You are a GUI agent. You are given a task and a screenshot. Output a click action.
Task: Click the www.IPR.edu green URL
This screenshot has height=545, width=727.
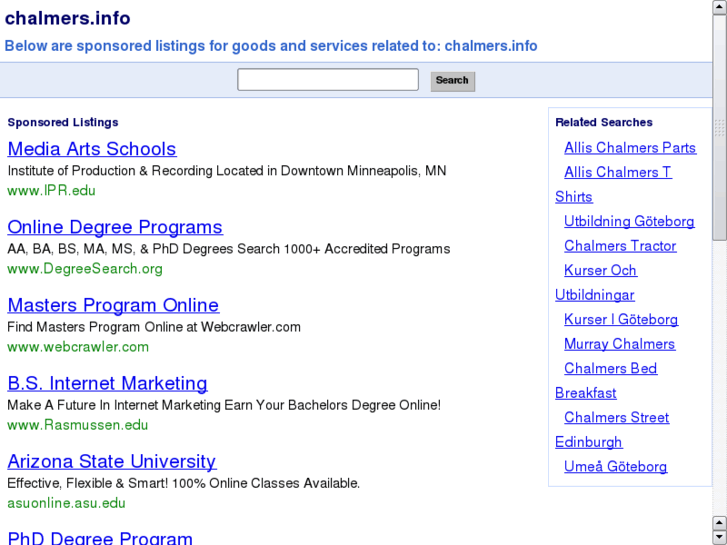[x=51, y=191]
